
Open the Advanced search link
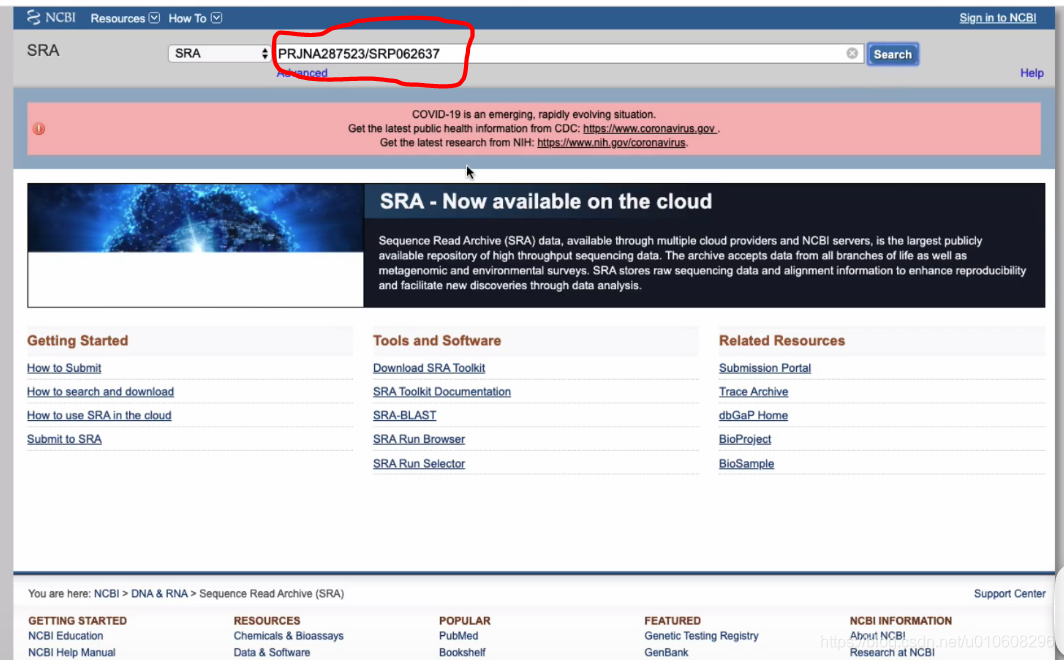pos(302,73)
